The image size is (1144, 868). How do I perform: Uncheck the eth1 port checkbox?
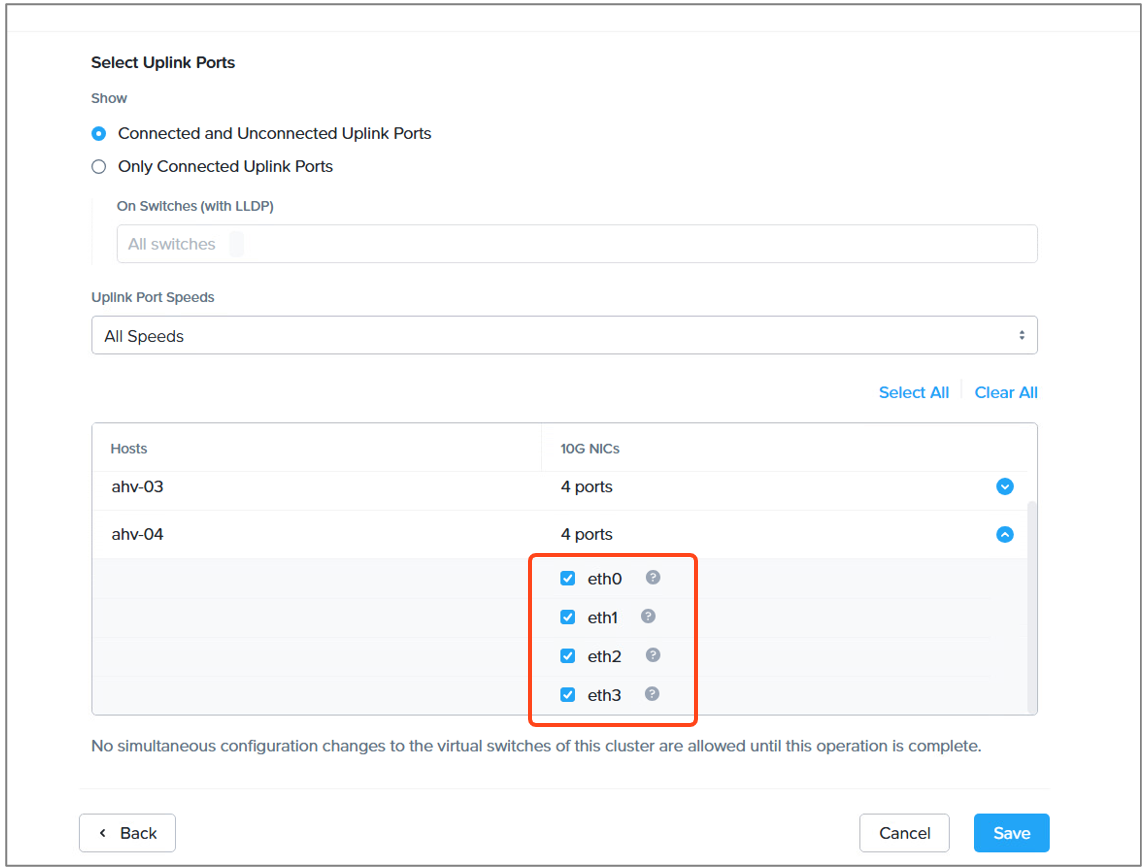click(x=568, y=617)
